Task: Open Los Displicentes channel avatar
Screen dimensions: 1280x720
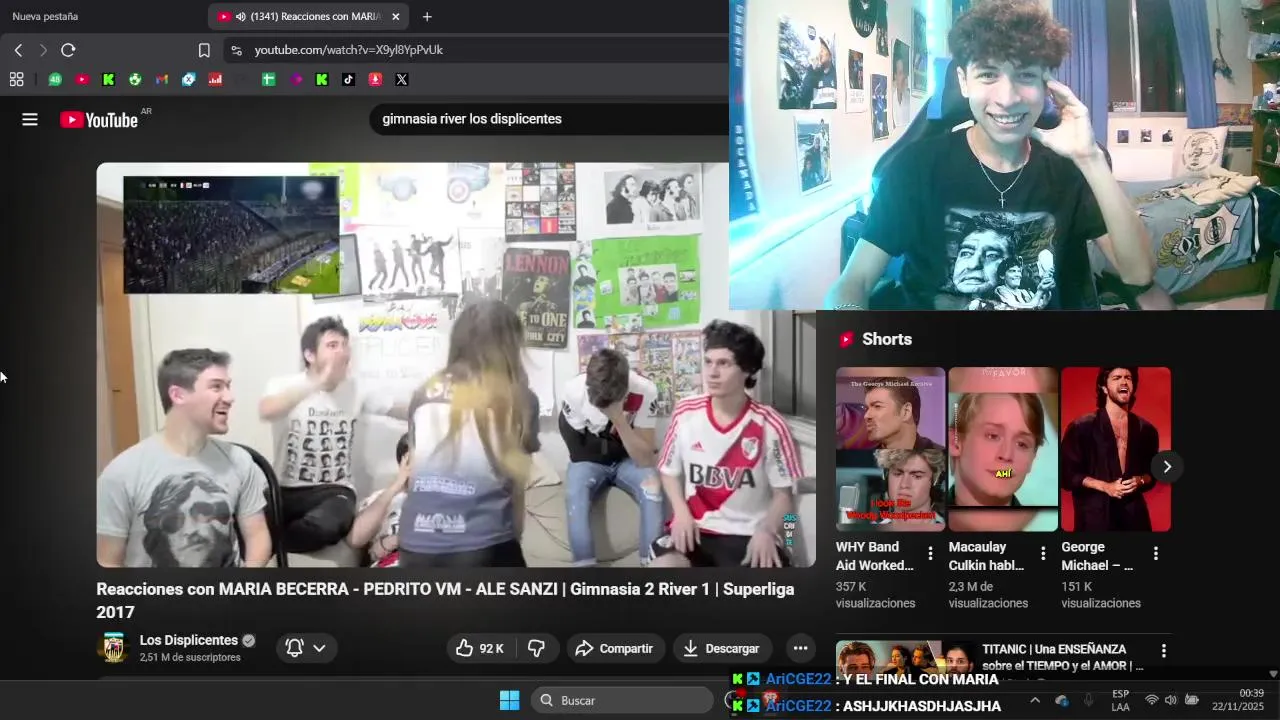Action: [x=113, y=647]
